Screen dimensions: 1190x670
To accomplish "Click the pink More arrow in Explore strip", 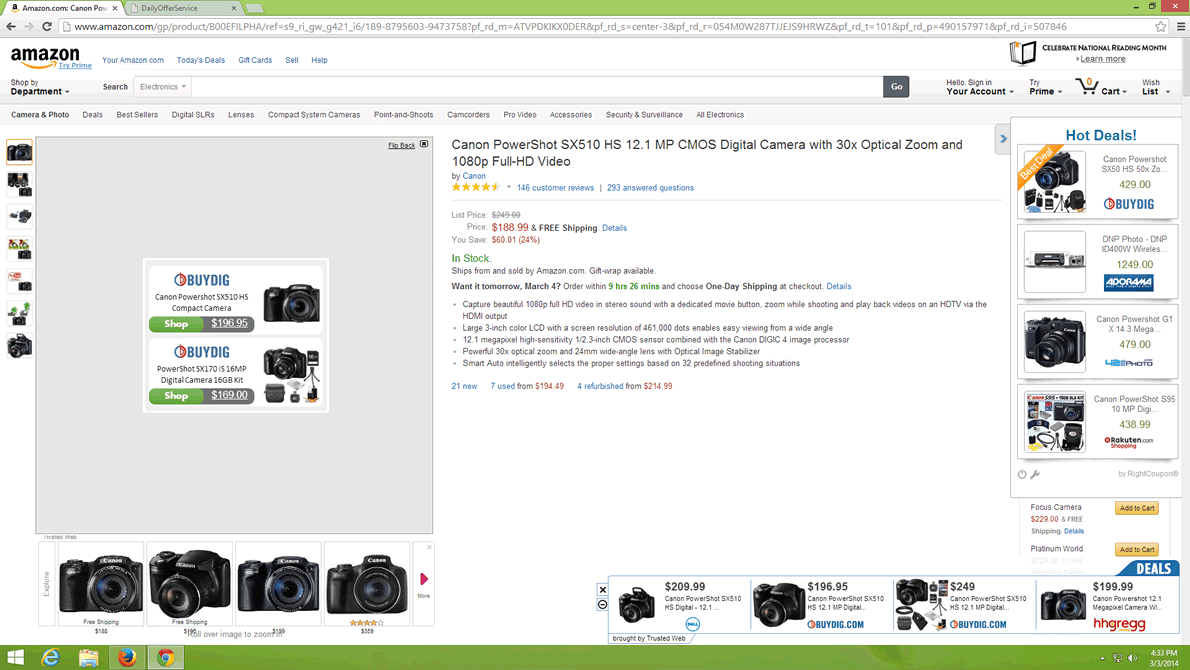I will pos(424,580).
